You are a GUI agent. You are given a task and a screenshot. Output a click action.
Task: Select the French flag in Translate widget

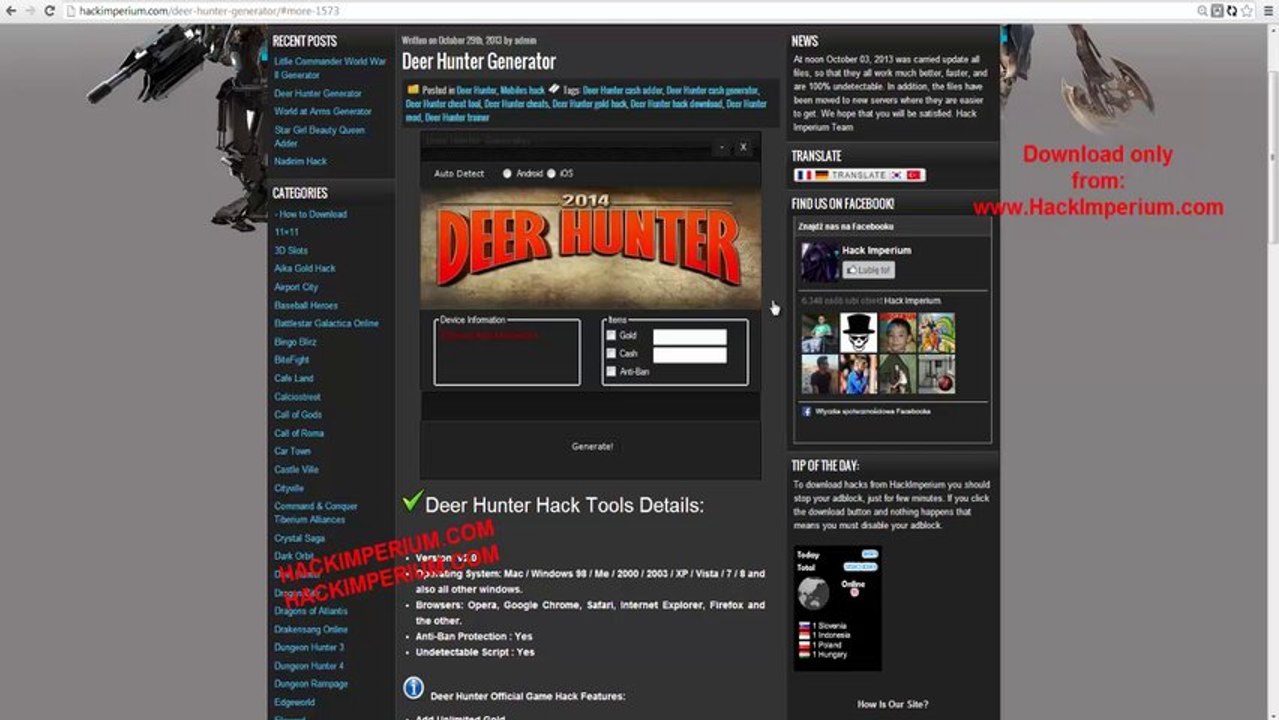803,175
